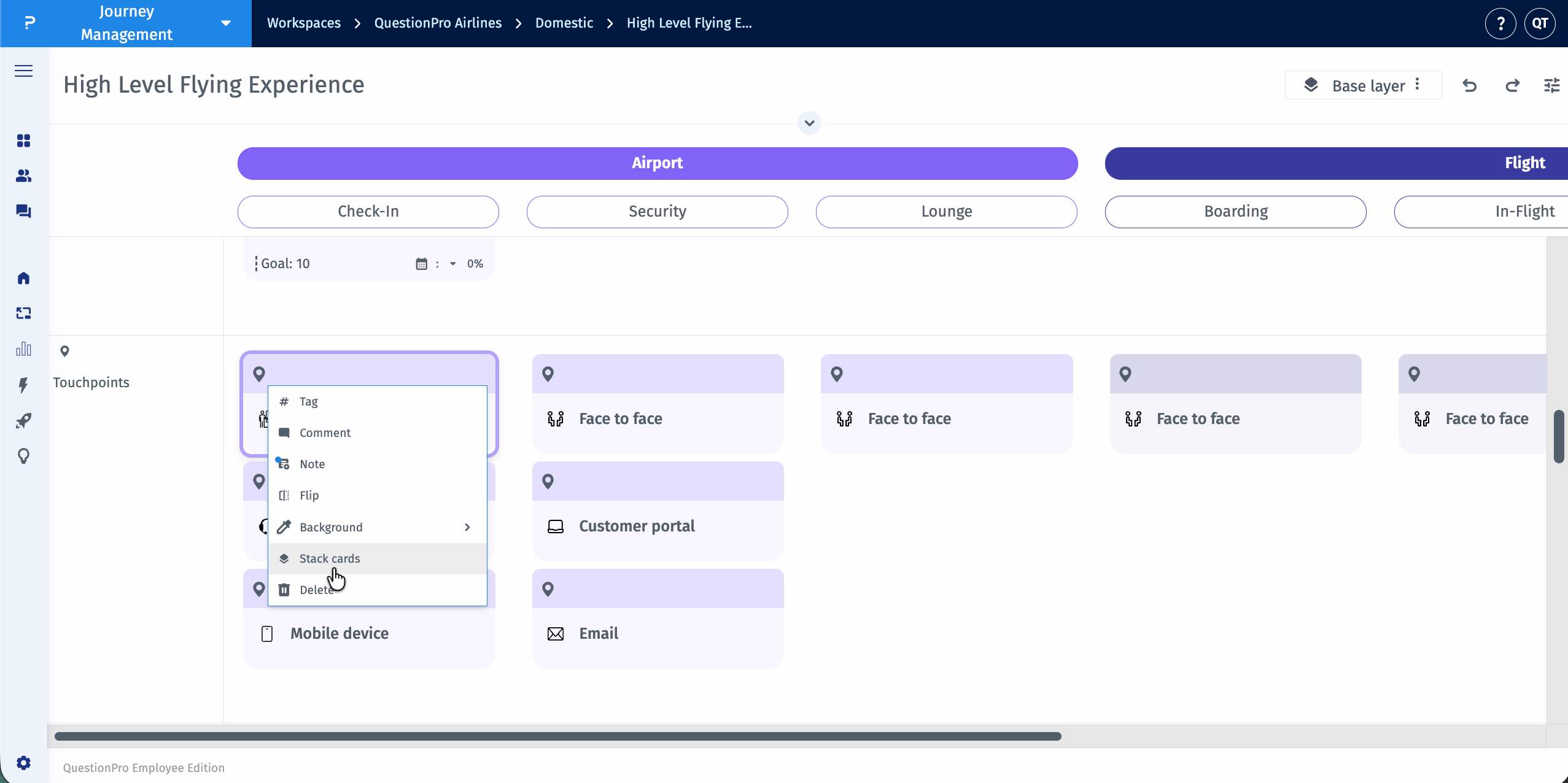Open the dashboard grid icon in sidebar
The width and height of the screenshot is (1568, 783).
(23, 141)
